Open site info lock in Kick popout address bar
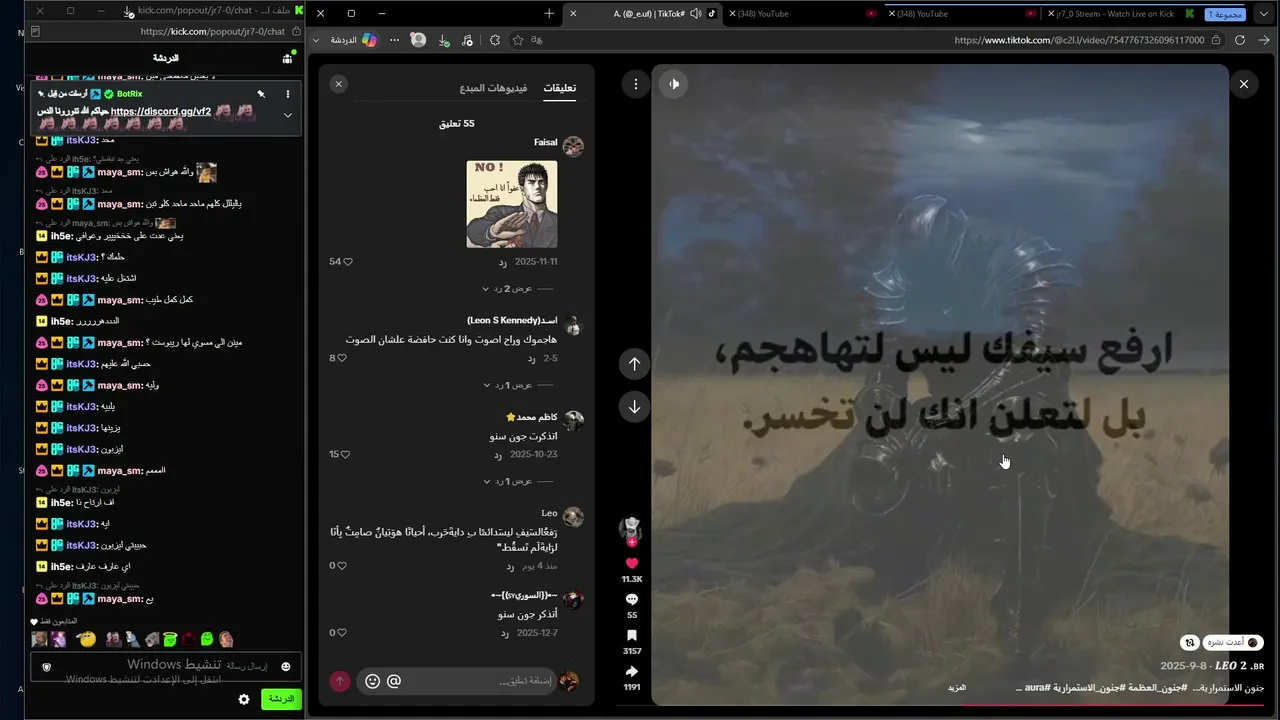The width and height of the screenshot is (1280, 720). point(296,32)
